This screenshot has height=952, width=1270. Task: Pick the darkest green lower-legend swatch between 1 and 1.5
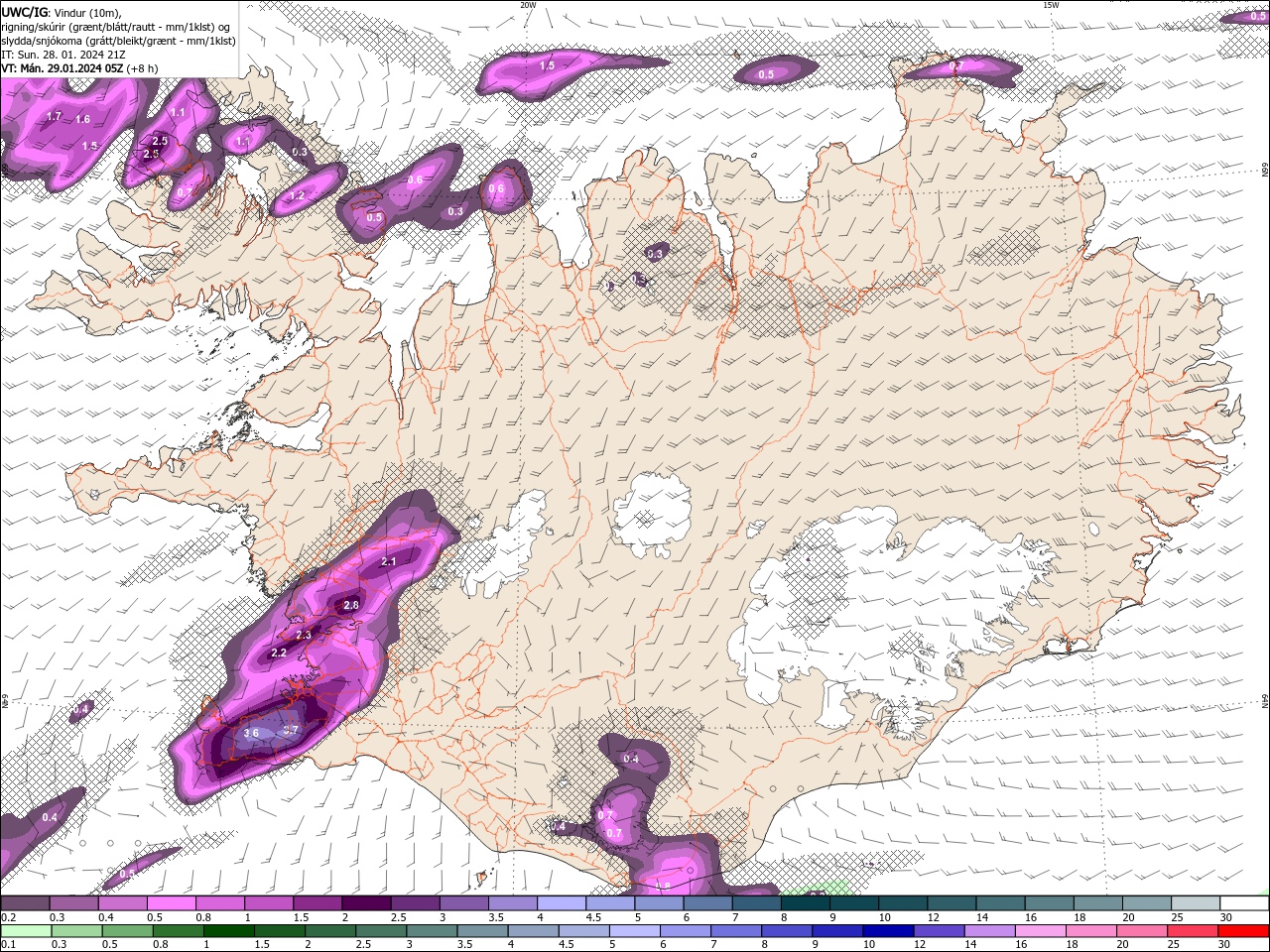pyautogui.click(x=229, y=931)
